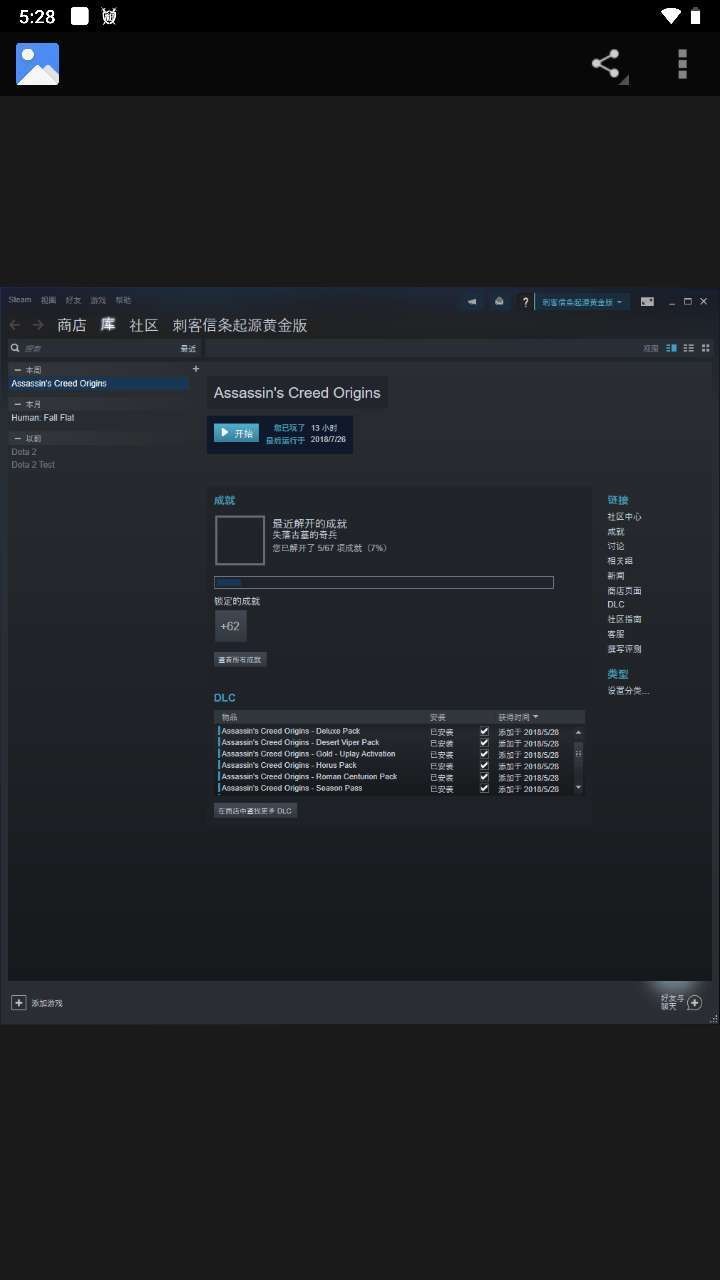This screenshot has height=1280, width=720.
Task: Collapse the 本月 category
Action: tap(17, 404)
